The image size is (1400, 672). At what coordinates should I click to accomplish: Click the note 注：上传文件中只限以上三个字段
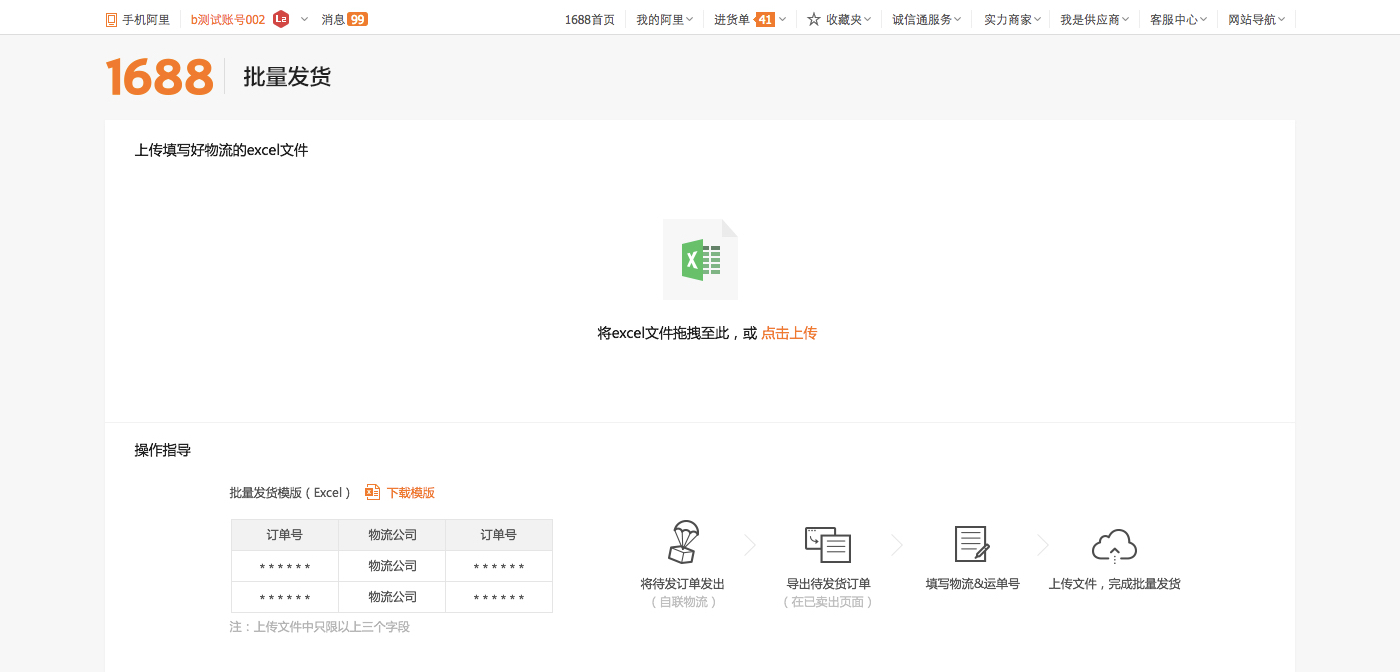click(x=320, y=627)
